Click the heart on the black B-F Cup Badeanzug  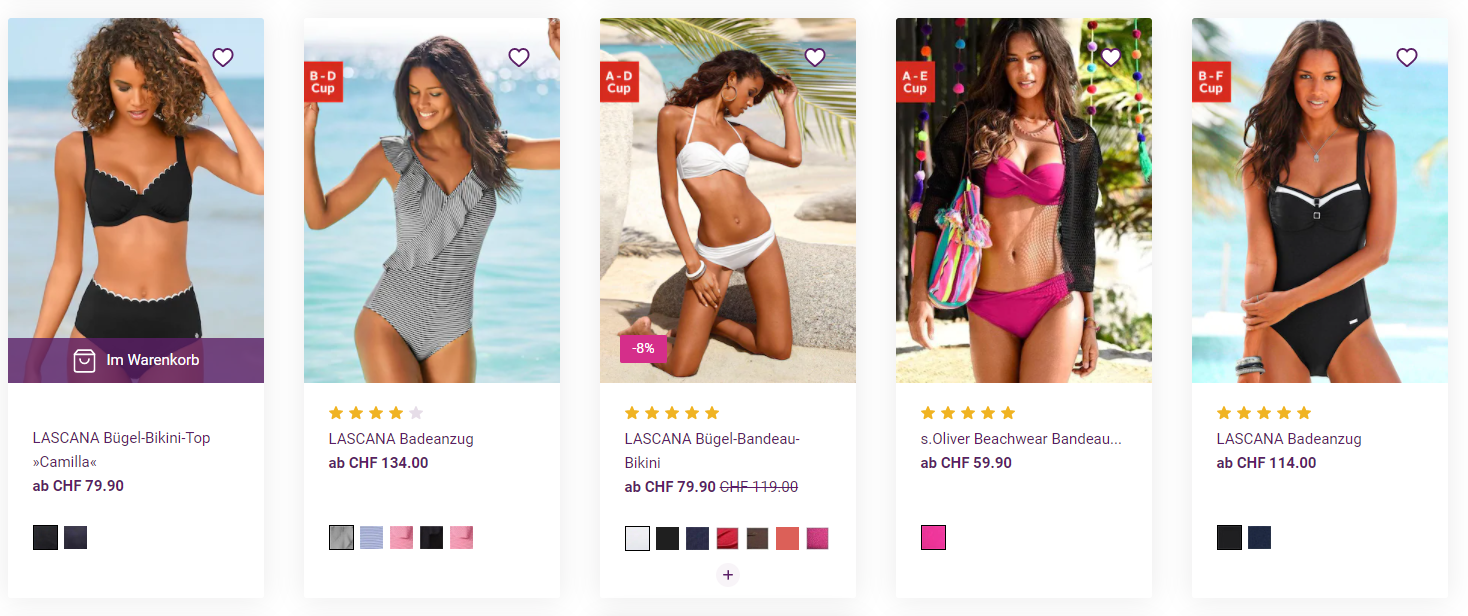tap(1407, 58)
